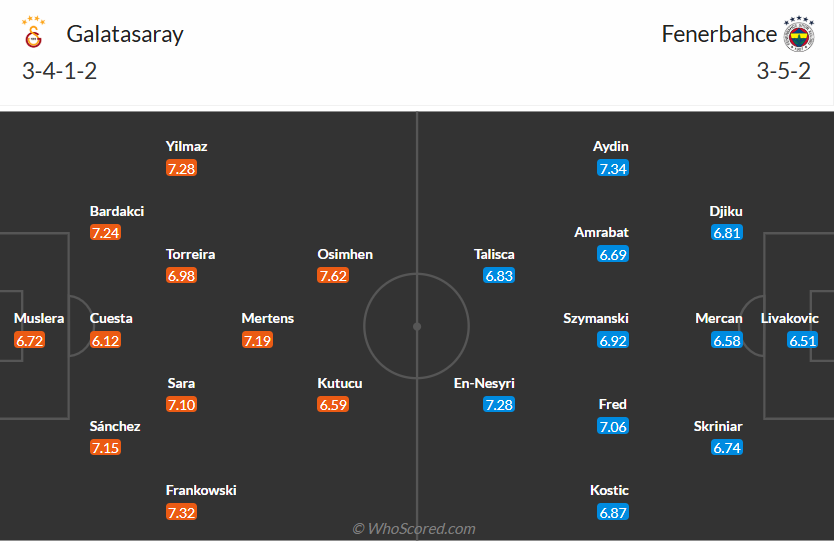
Task: Click the WhoScored.com watermark link
Action: point(413,529)
